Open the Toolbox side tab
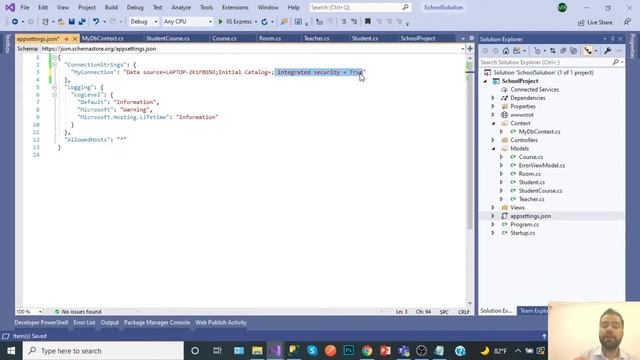640x360 pixels. tap(7, 43)
